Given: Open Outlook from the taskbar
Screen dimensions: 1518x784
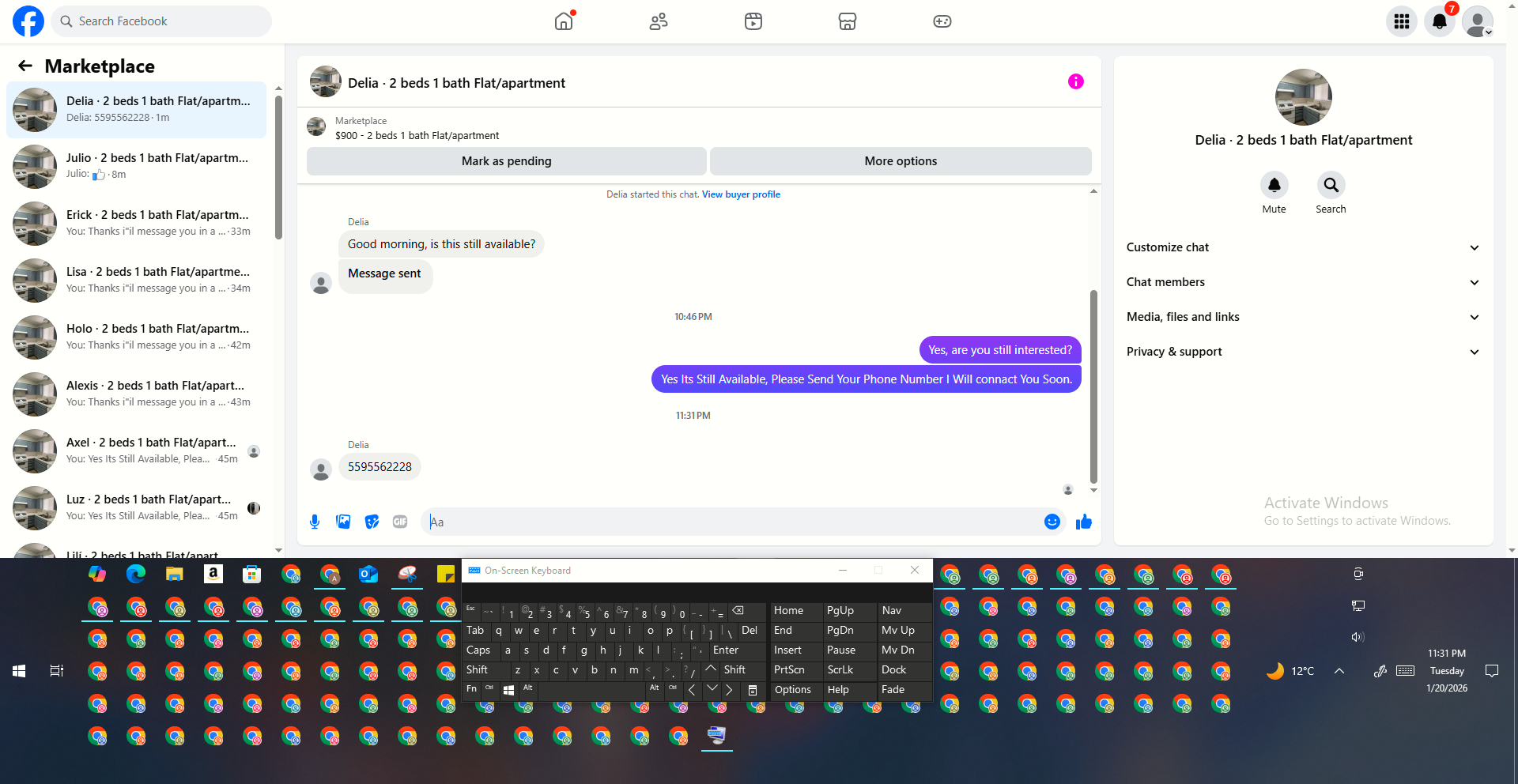Looking at the screenshot, I should 368,574.
